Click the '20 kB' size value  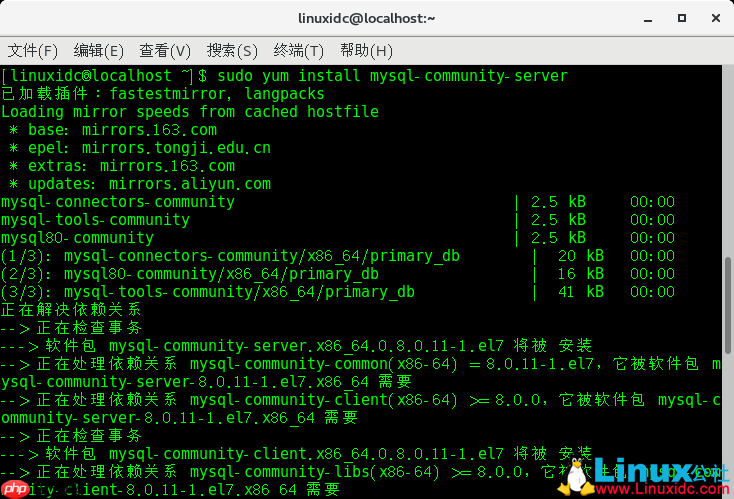pos(581,256)
